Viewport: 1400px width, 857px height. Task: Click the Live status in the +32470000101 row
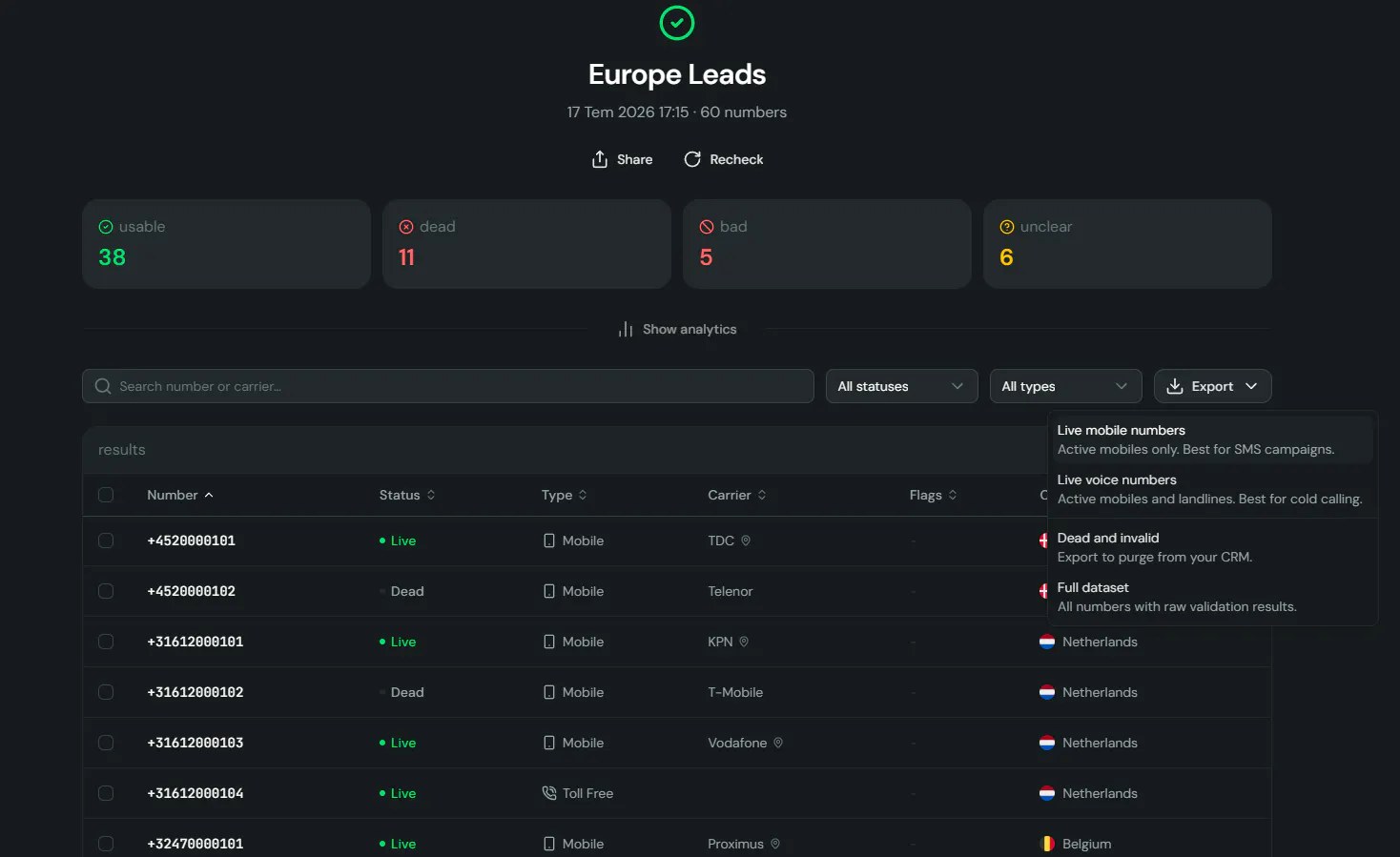point(398,844)
